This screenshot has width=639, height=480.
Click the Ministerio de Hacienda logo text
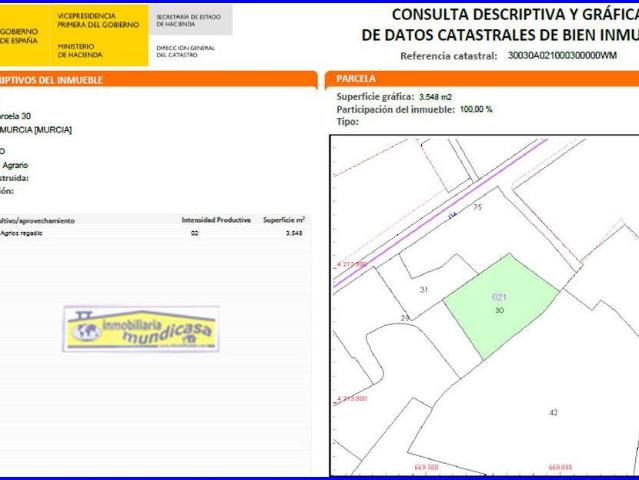pyautogui.click(x=79, y=51)
